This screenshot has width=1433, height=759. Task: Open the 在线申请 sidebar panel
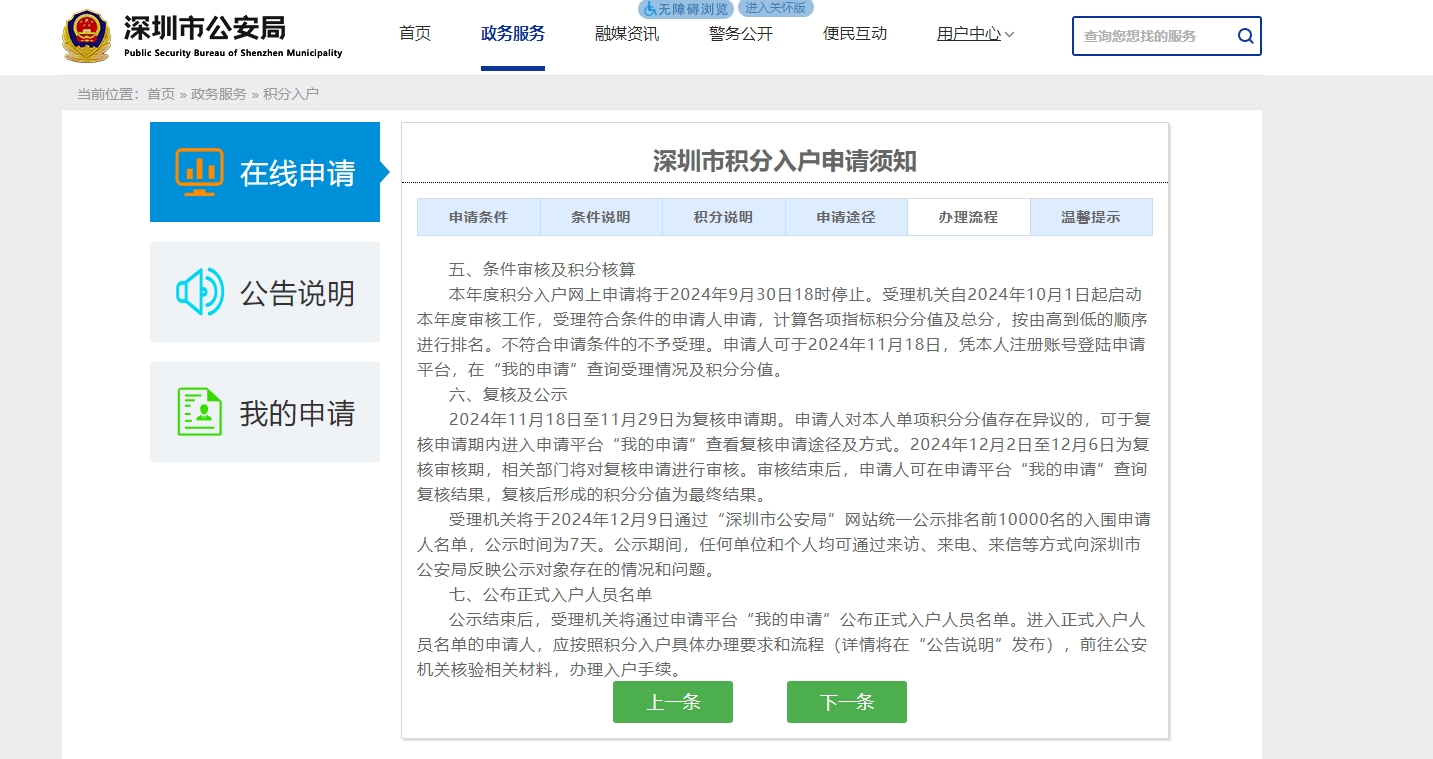[x=265, y=172]
